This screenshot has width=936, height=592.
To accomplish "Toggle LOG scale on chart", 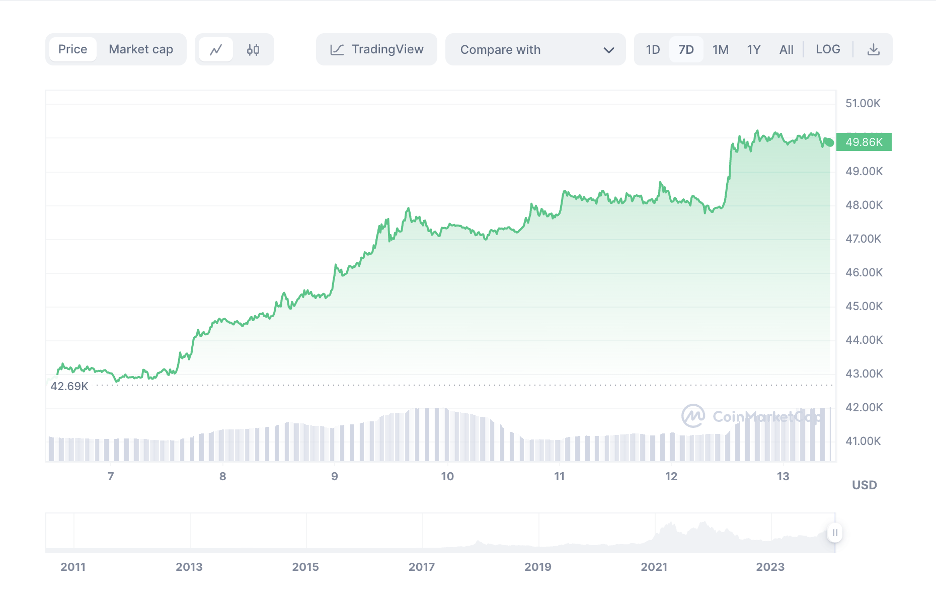I will coord(828,50).
